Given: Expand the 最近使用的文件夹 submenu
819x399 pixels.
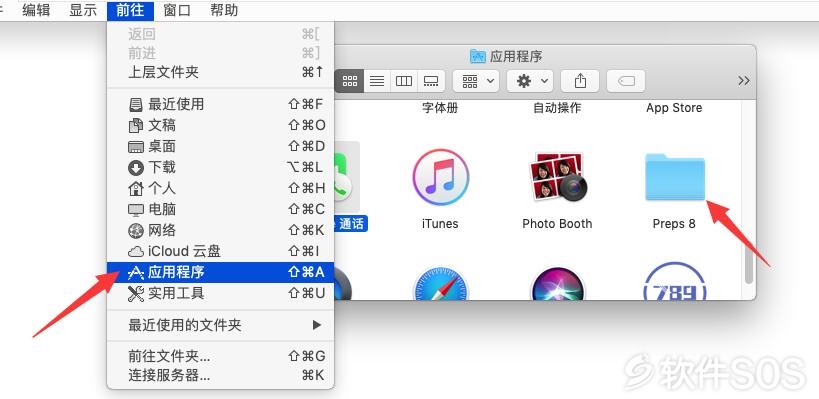Looking at the screenshot, I should click(220, 325).
